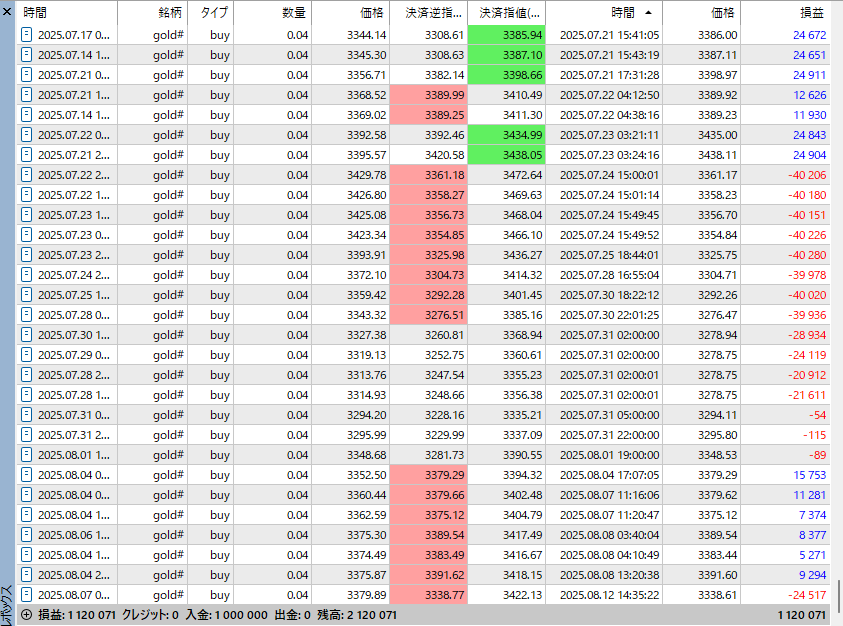Sort by the タイプ column header

[210, 12]
